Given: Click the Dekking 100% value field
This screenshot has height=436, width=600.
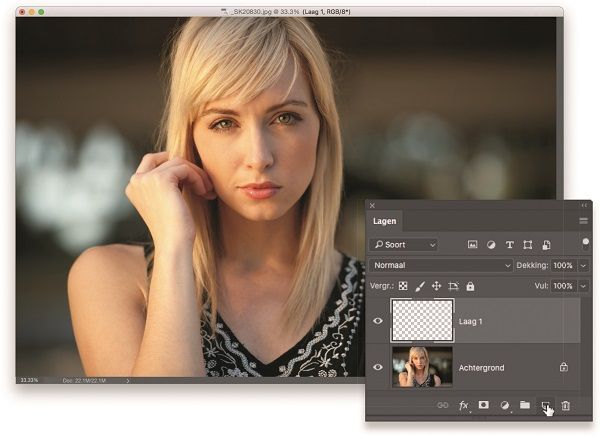Looking at the screenshot, I should coord(563,265).
